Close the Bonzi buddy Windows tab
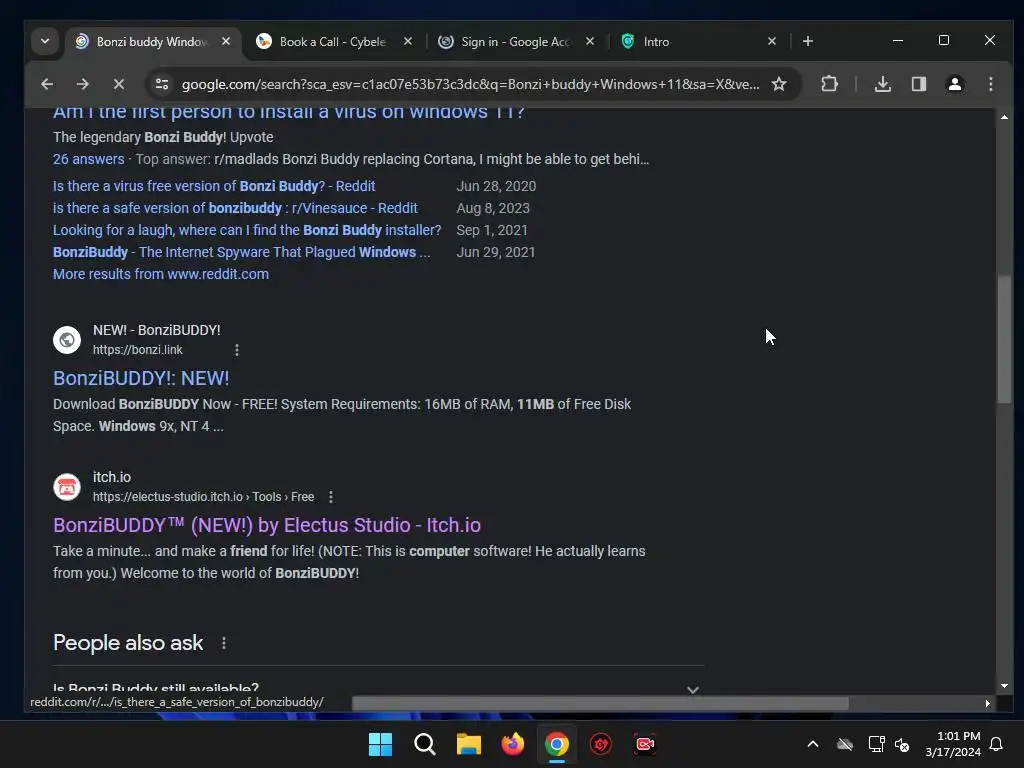1024x768 pixels. coord(226,41)
